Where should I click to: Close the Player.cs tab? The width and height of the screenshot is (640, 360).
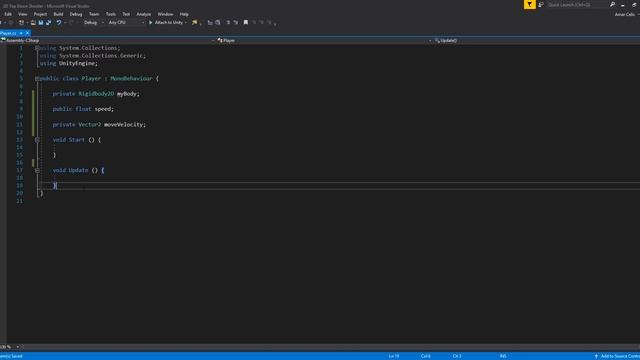(27, 33)
